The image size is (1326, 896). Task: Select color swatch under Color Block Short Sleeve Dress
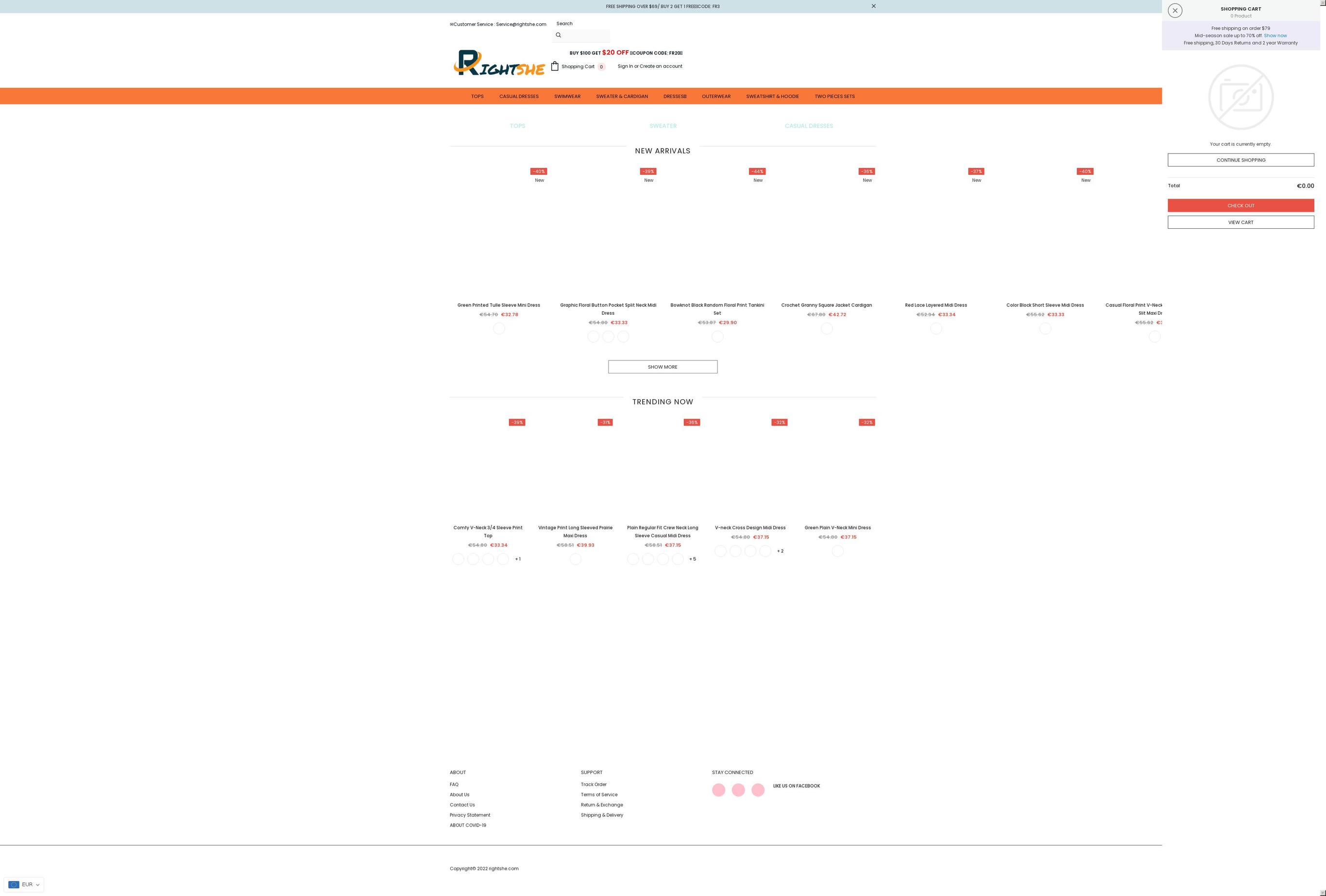click(1045, 328)
